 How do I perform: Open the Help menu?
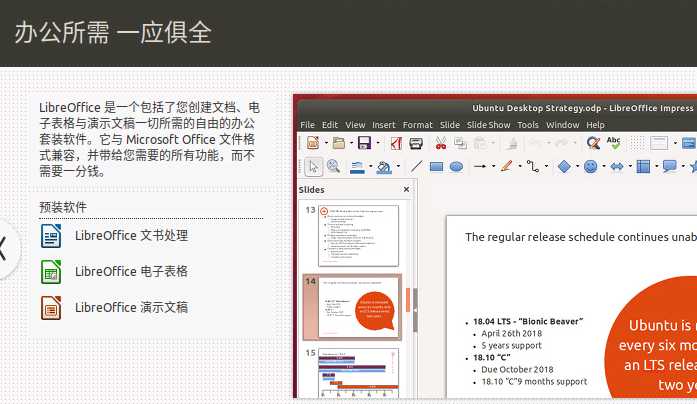(595, 125)
